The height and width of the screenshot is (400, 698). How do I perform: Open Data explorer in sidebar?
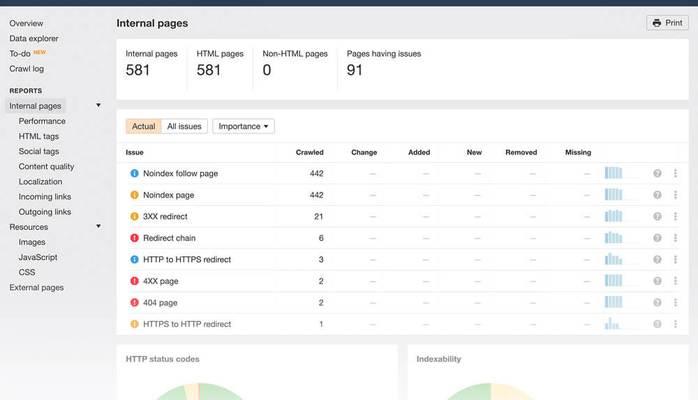click(x=34, y=38)
